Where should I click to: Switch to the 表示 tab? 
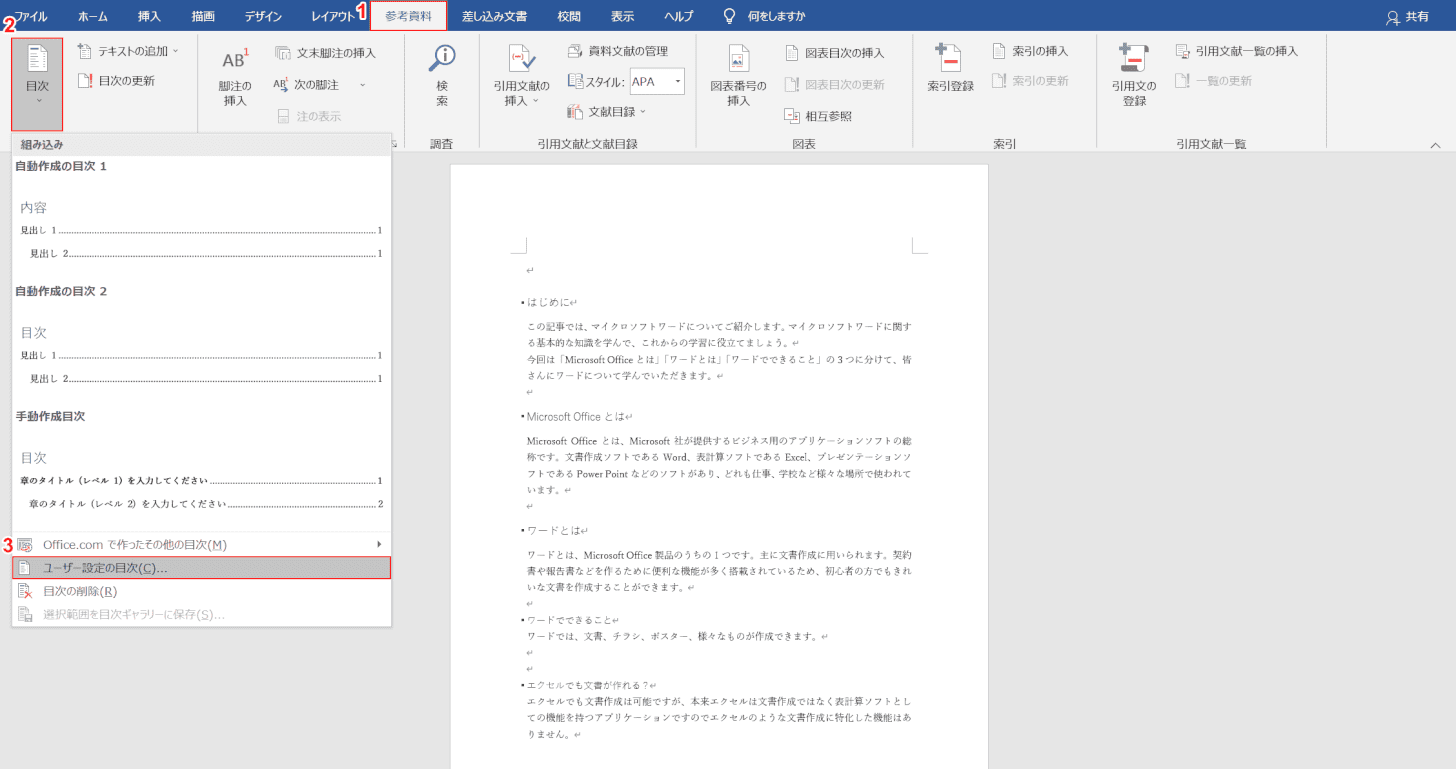tap(622, 16)
